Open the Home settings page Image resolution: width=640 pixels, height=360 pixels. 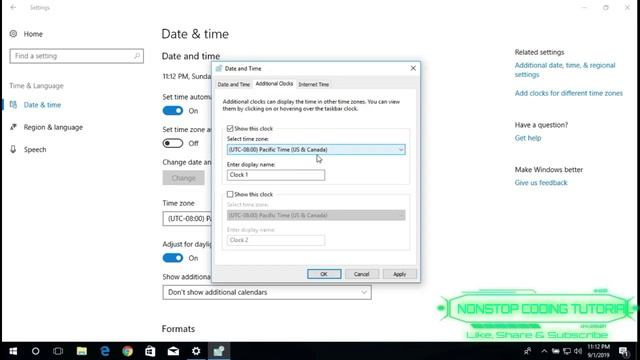click(26, 34)
